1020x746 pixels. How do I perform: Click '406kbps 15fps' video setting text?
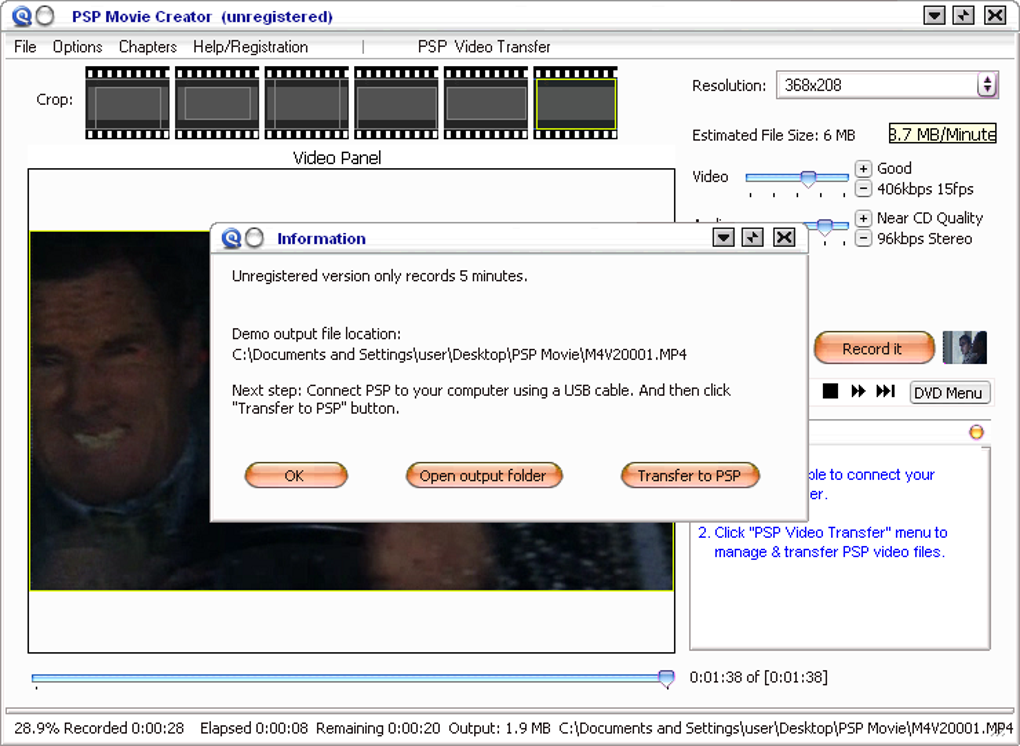[925, 189]
